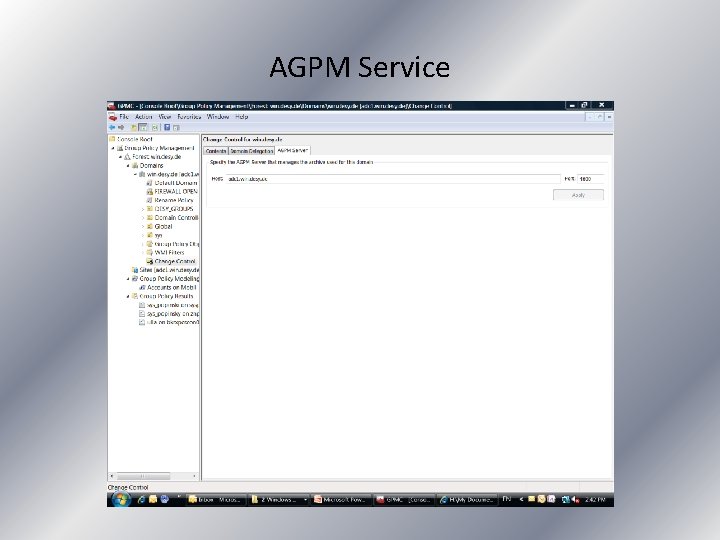Viewport: 720px width, 540px height.
Task: Collapse the Domains node
Action: 128,165
